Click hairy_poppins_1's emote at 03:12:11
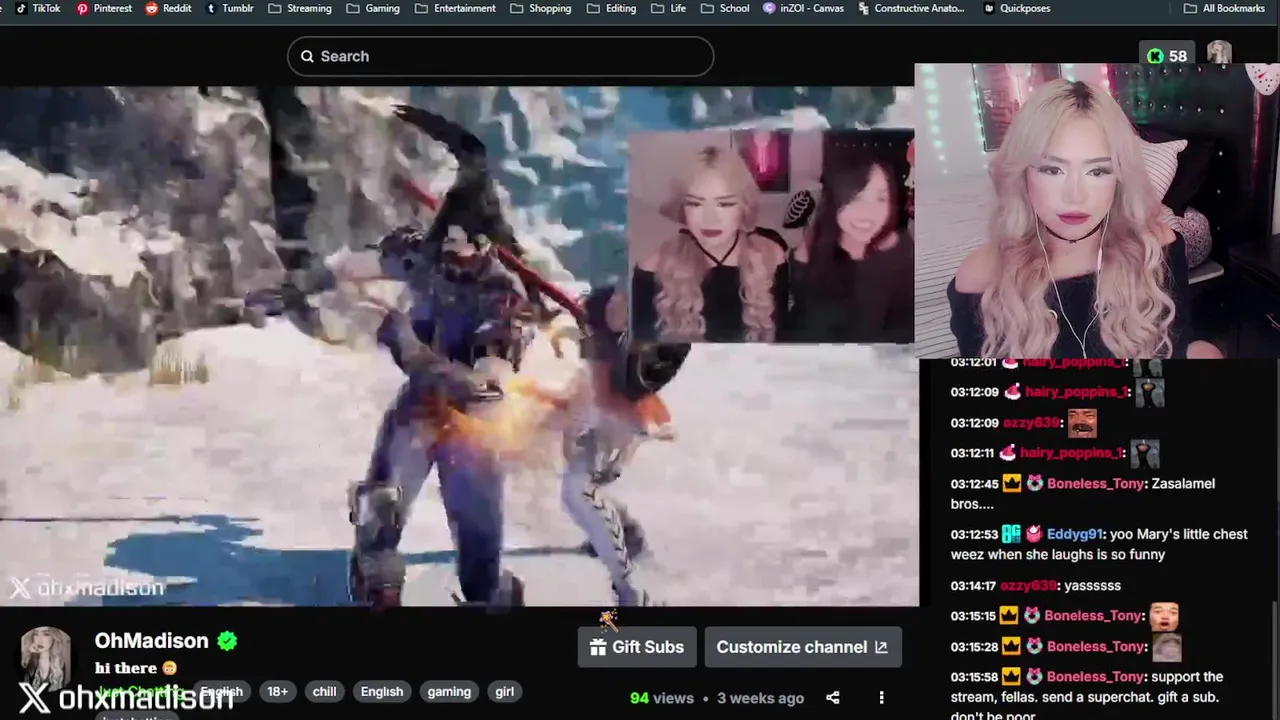Screen dimensions: 1280x720 pyautogui.click(x=1145, y=453)
